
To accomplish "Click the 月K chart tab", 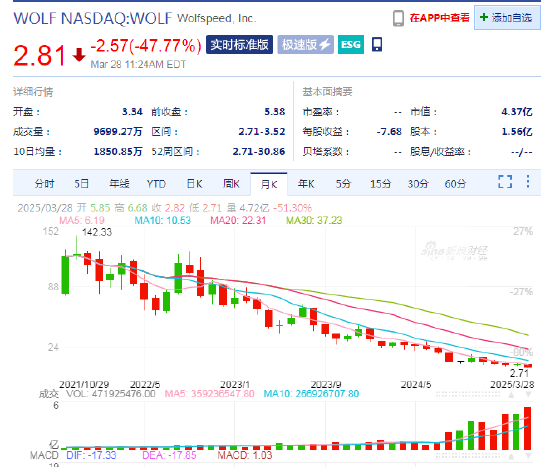I will [x=269, y=184].
